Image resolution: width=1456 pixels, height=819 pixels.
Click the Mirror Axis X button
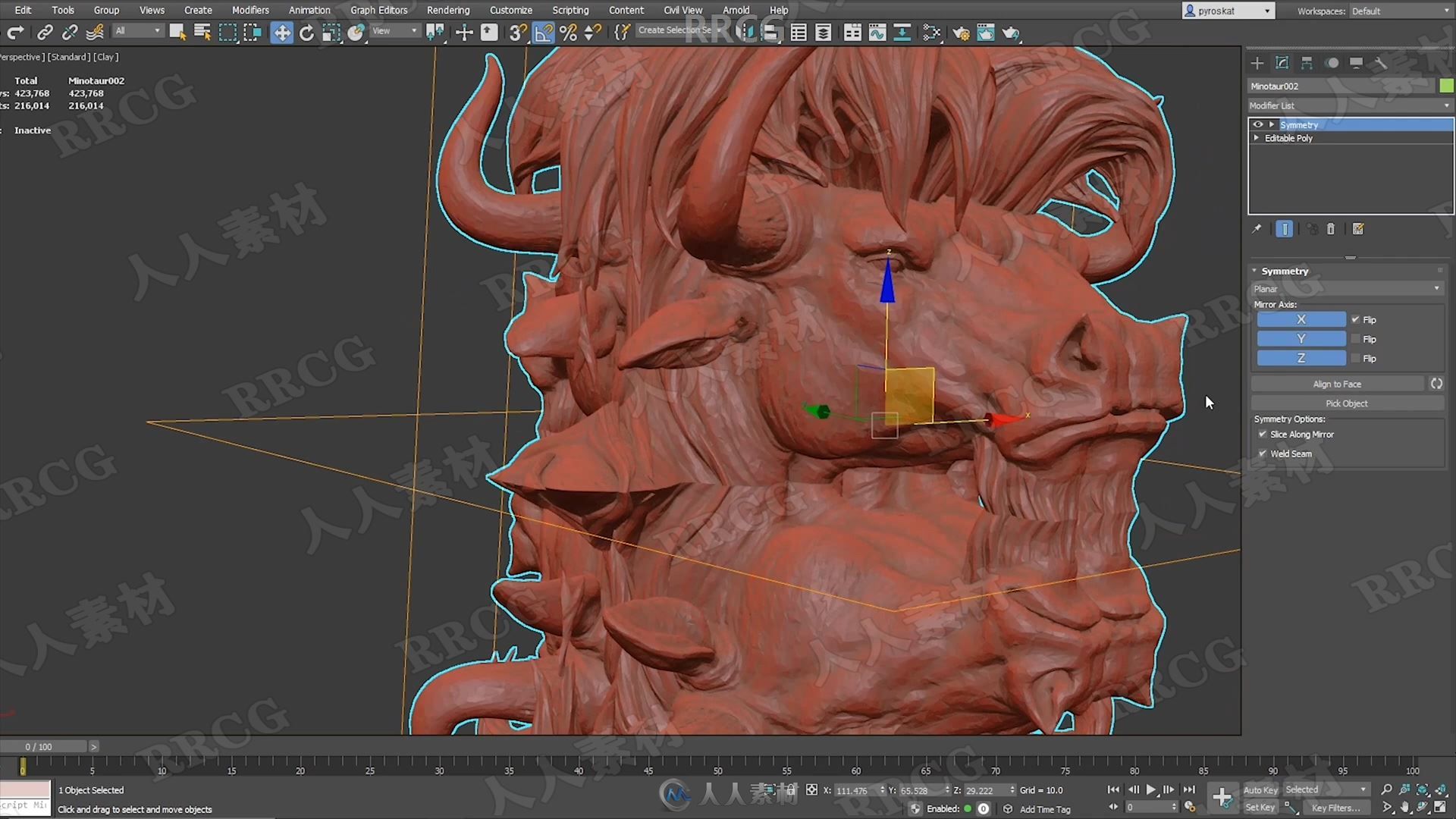click(x=1300, y=319)
